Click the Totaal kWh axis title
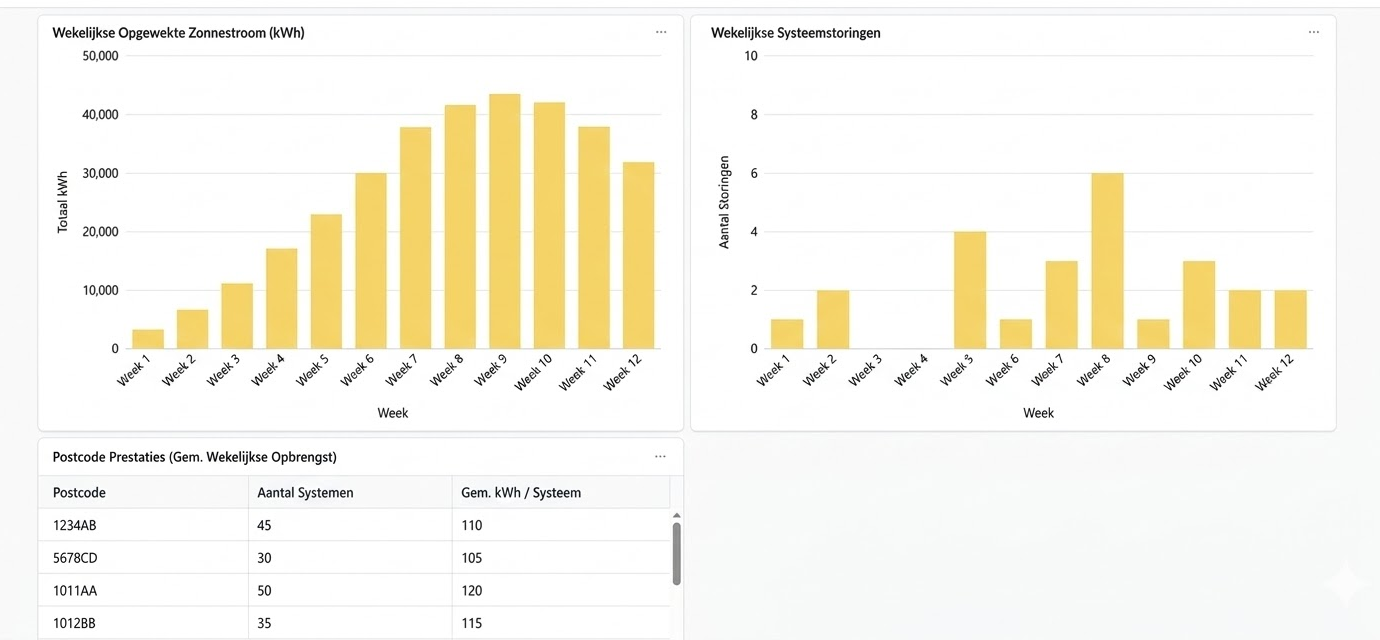This screenshot has width=1380, height=640. coord(61,201)
